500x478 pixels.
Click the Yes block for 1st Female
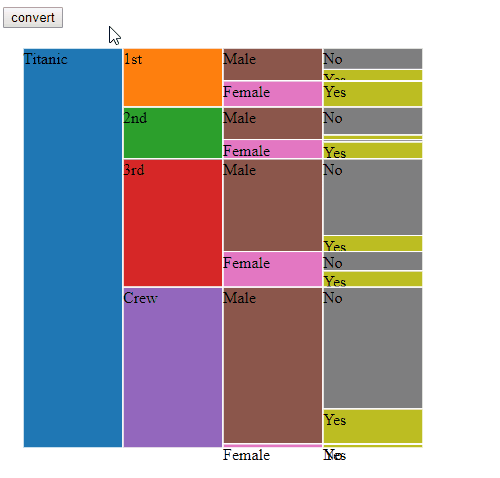pos(373,94)
